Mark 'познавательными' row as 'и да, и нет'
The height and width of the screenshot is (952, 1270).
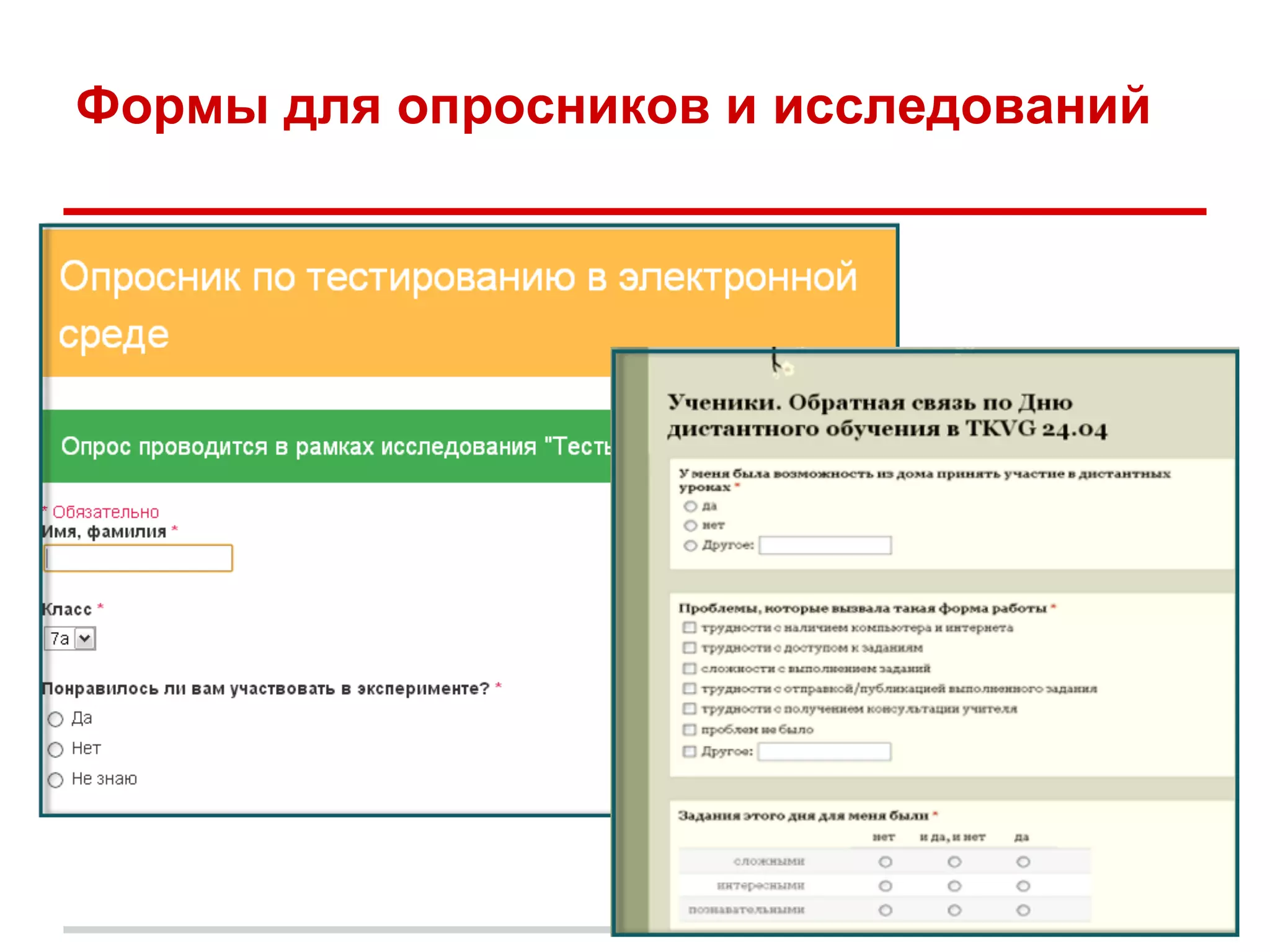click(954, 910)
